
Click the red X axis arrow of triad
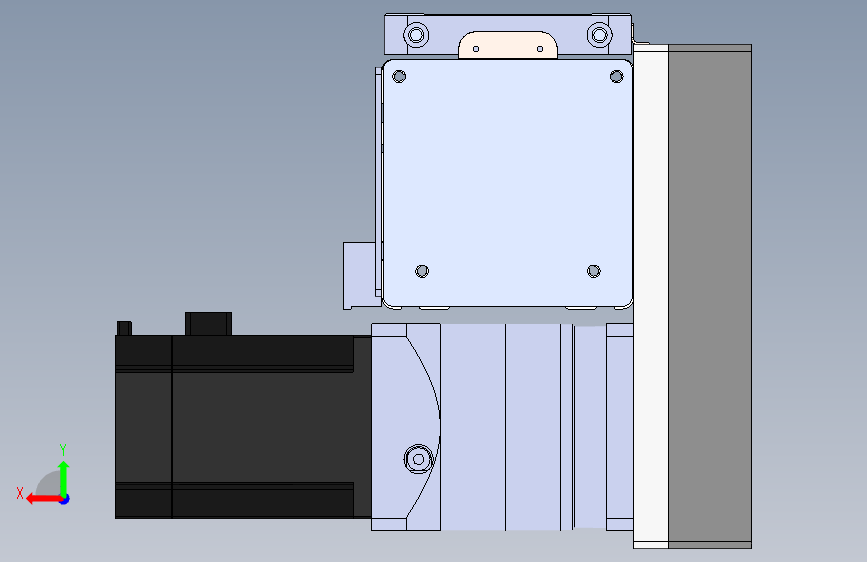click(x=43, y=499)
